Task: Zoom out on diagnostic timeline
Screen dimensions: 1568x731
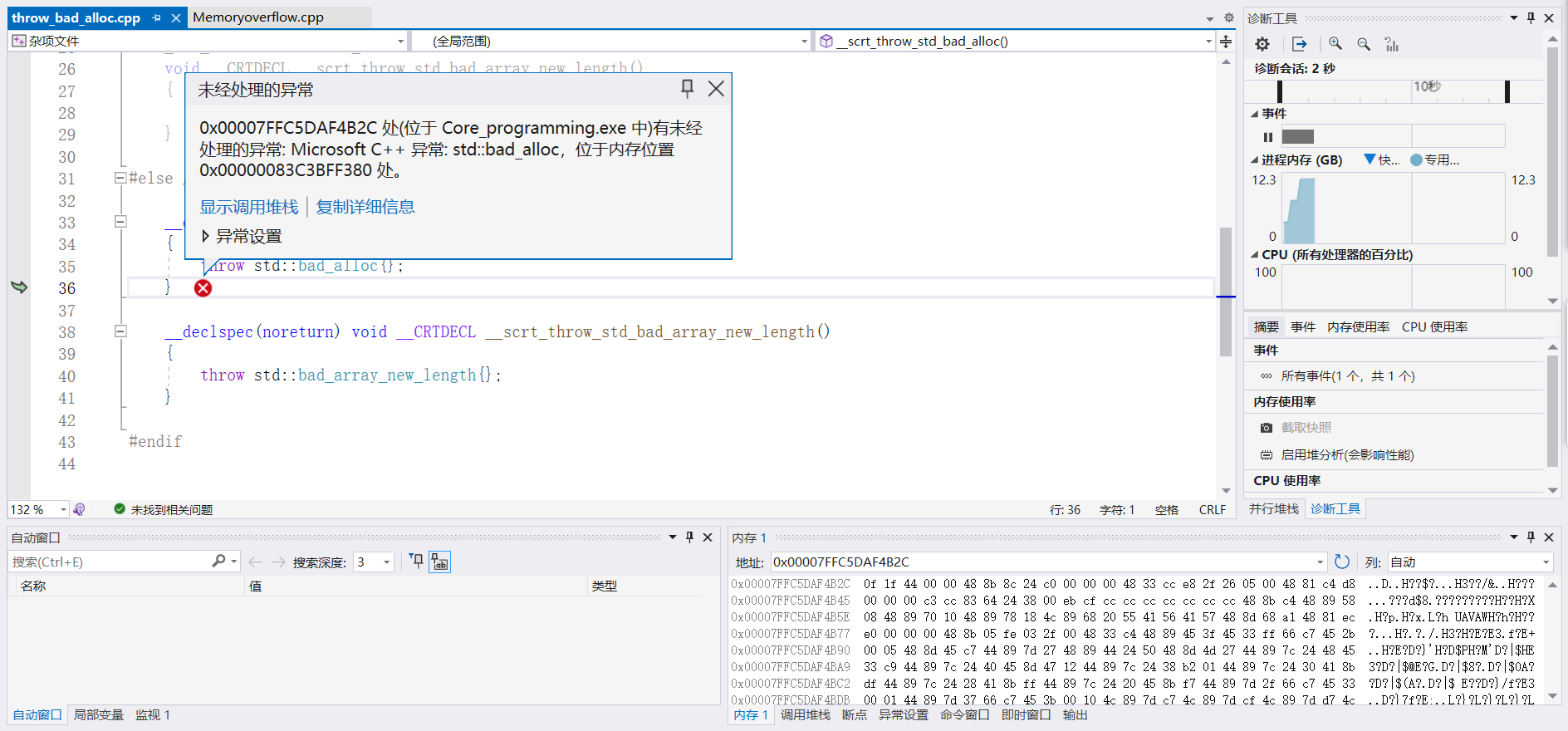Action: tap(1364, 44)
